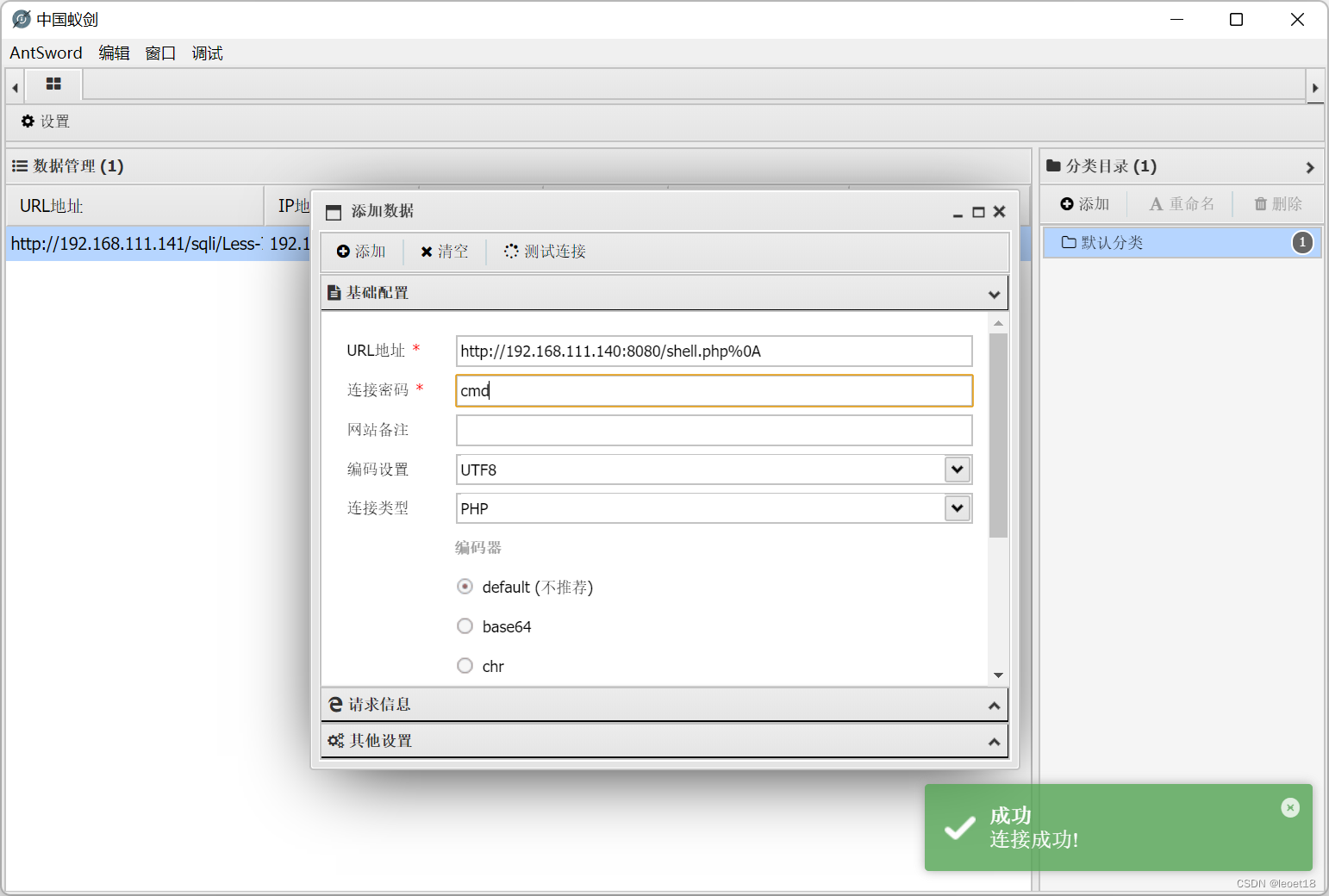This screenshot has height=896, width=1329.
Task: Open the 设置 gear icon on the toolbar
Action: (45, 121)
